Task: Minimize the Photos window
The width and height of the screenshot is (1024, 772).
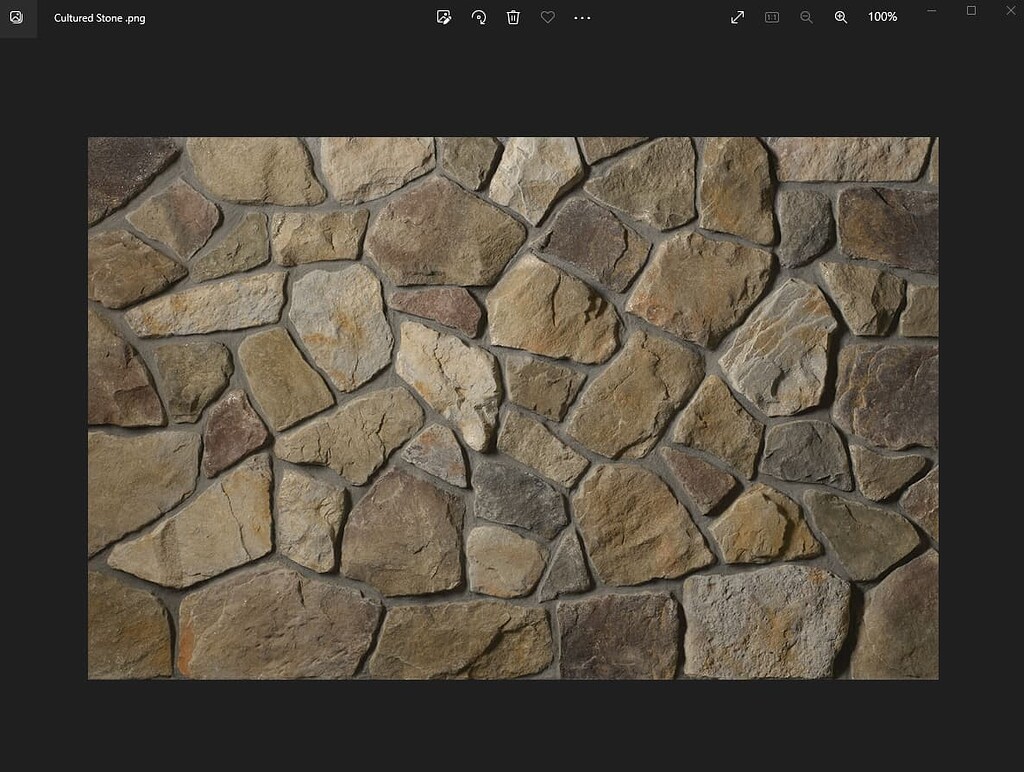Action: [930, 11]
